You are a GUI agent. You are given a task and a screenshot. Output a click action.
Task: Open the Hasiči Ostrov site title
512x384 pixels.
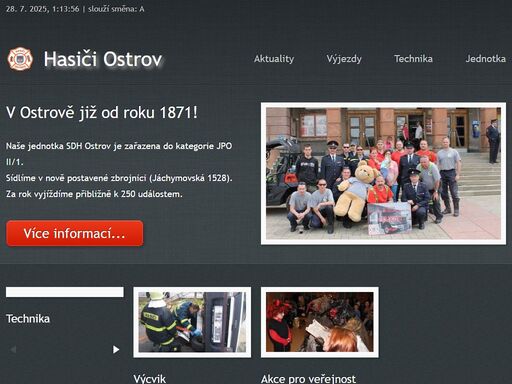point(103,59)
